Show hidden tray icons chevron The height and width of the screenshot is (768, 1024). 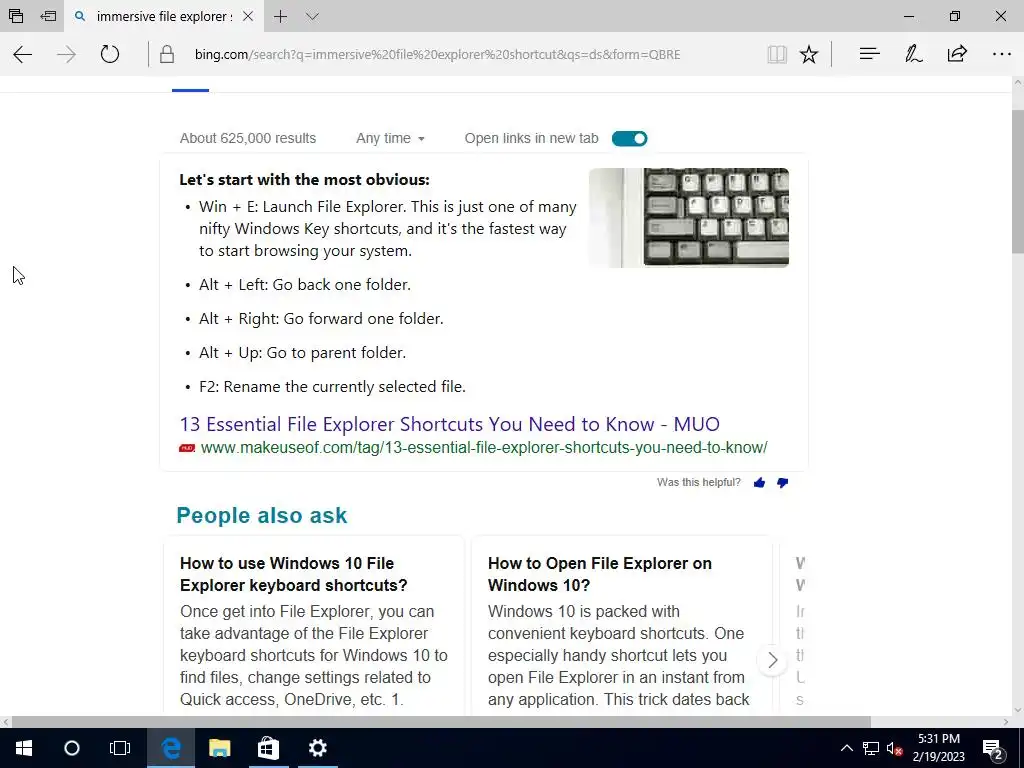tap(846, 748)
